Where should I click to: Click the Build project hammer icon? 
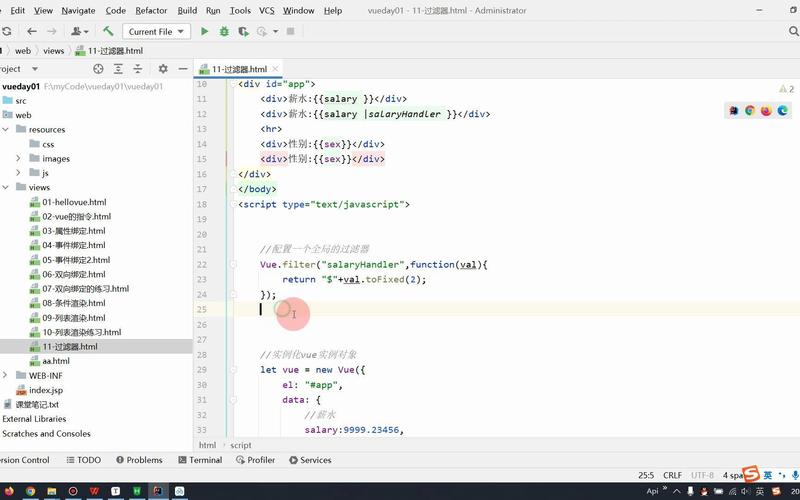(108, 31)
